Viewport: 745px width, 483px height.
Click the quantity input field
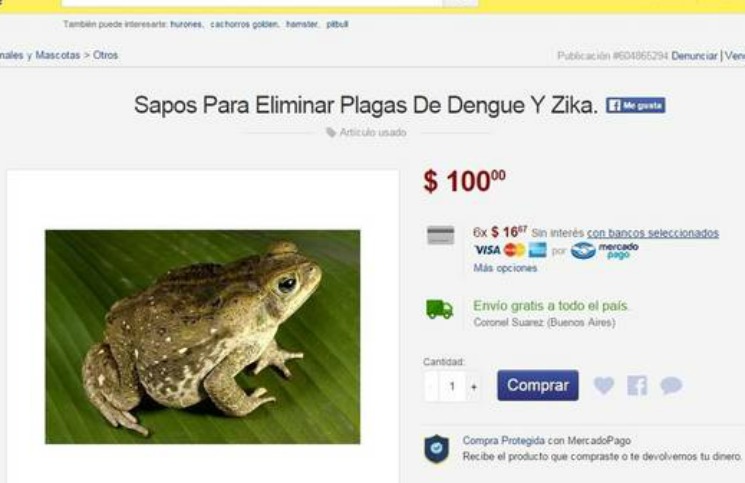(452, 387)
